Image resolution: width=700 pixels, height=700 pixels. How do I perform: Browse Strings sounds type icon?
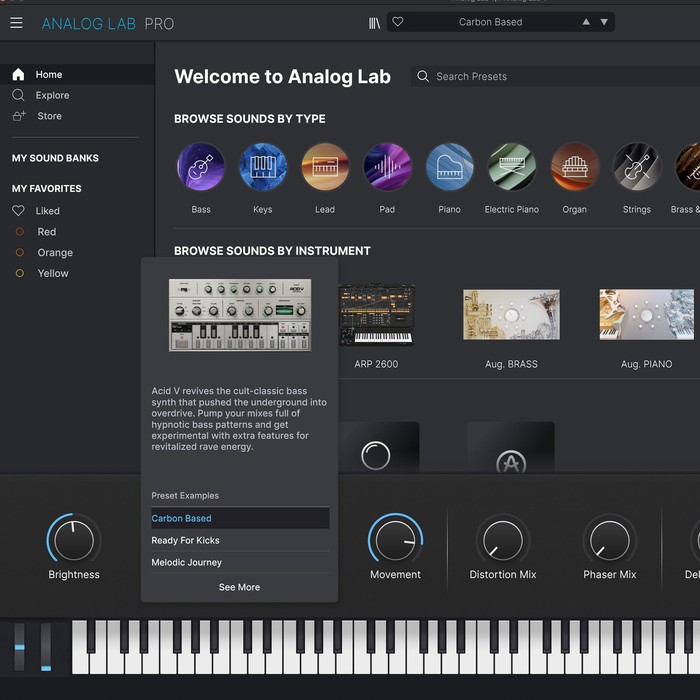click(637, 167)
